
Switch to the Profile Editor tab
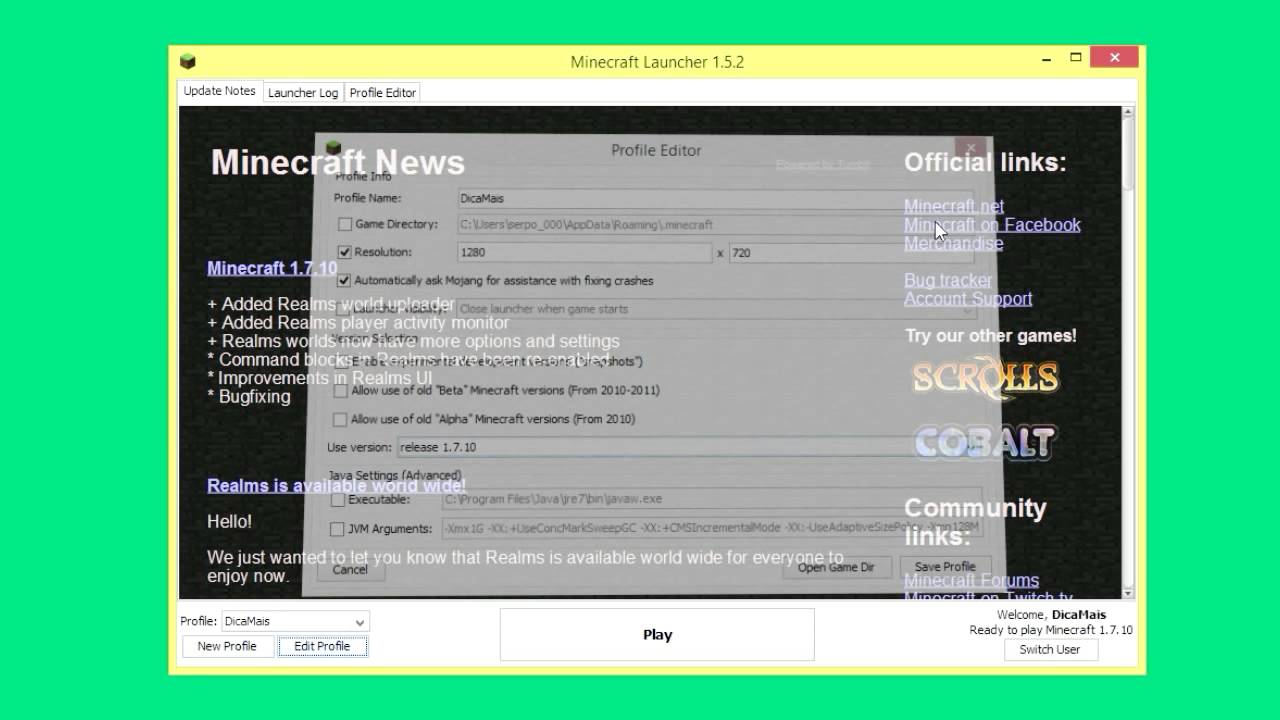[383, 93]
